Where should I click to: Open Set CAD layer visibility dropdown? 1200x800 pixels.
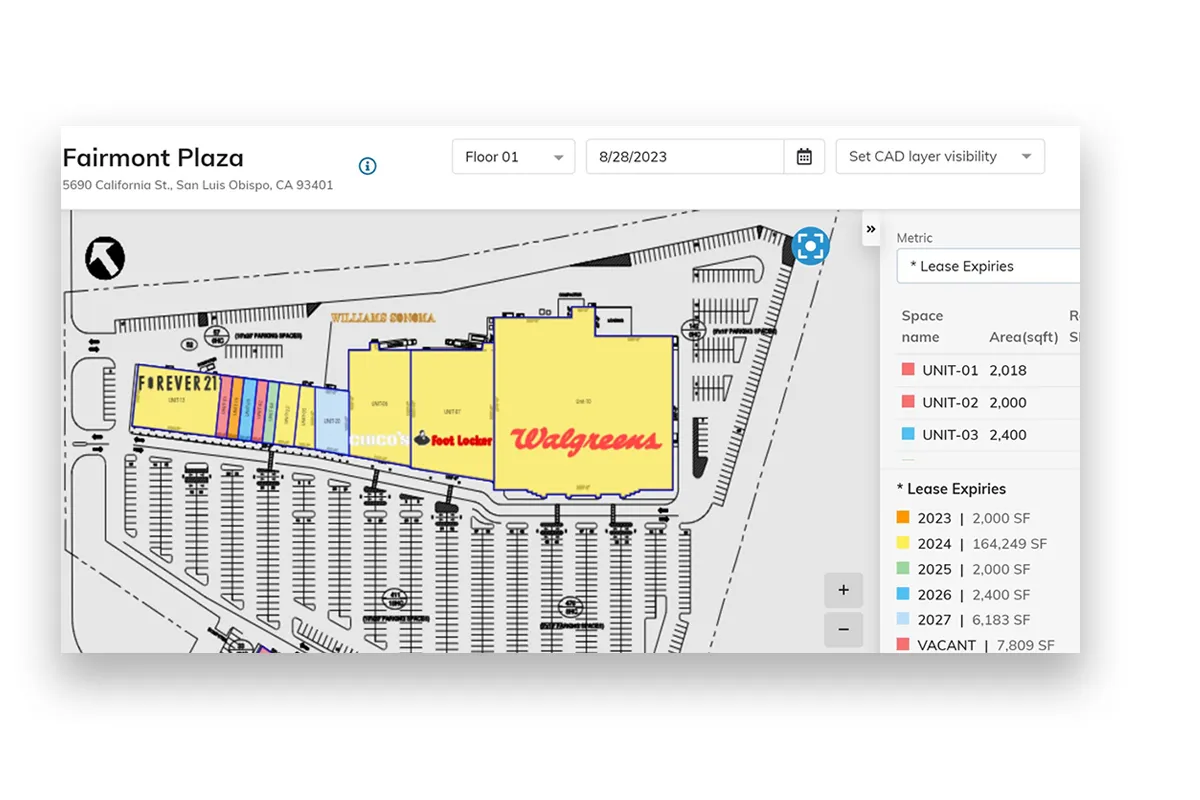[x=940, y=157]
